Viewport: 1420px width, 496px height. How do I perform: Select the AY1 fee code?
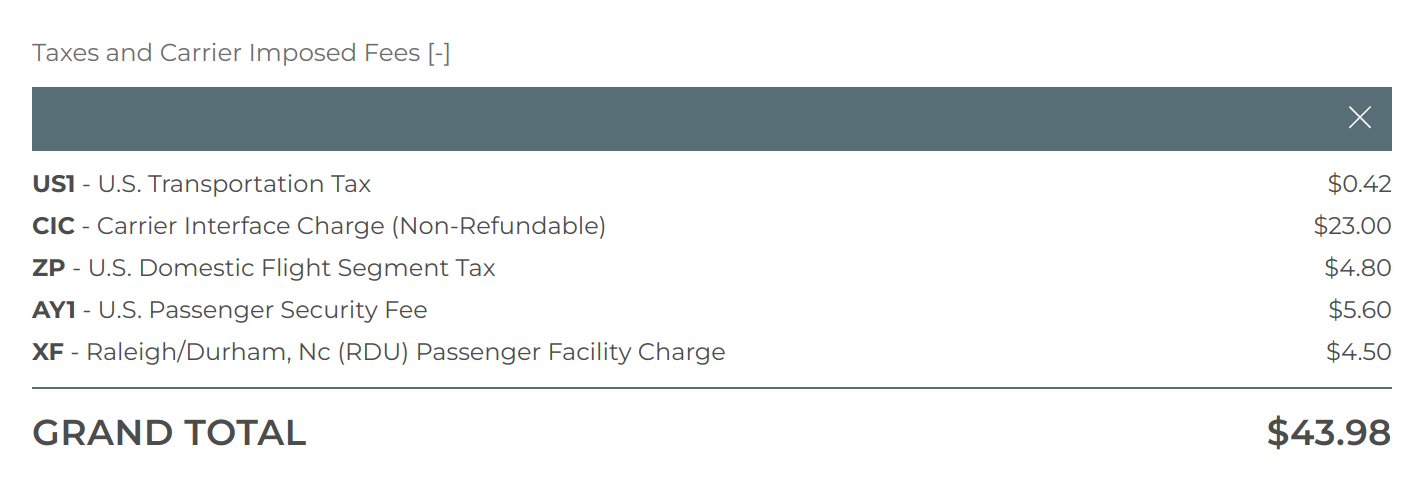click(54, 310)
